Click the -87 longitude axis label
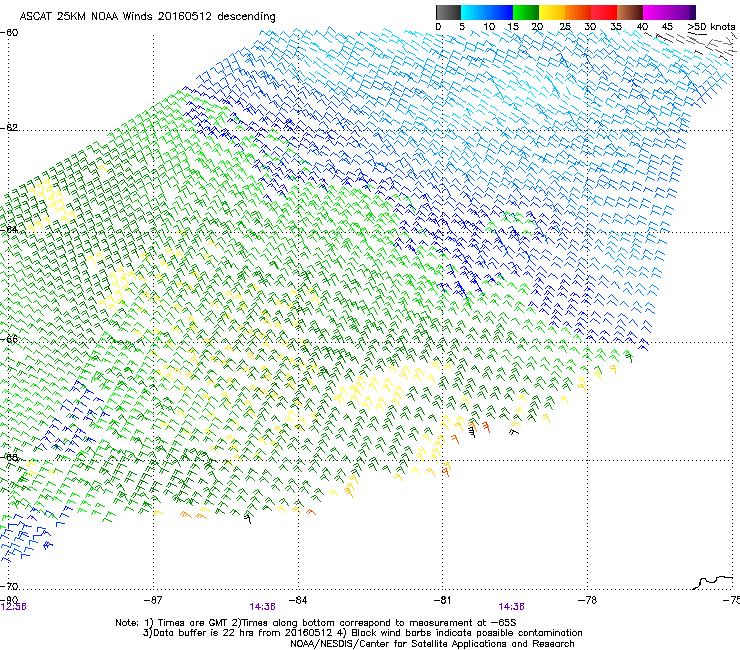Image resolution: width=740 pixels, height=650 pixels. 153,600
